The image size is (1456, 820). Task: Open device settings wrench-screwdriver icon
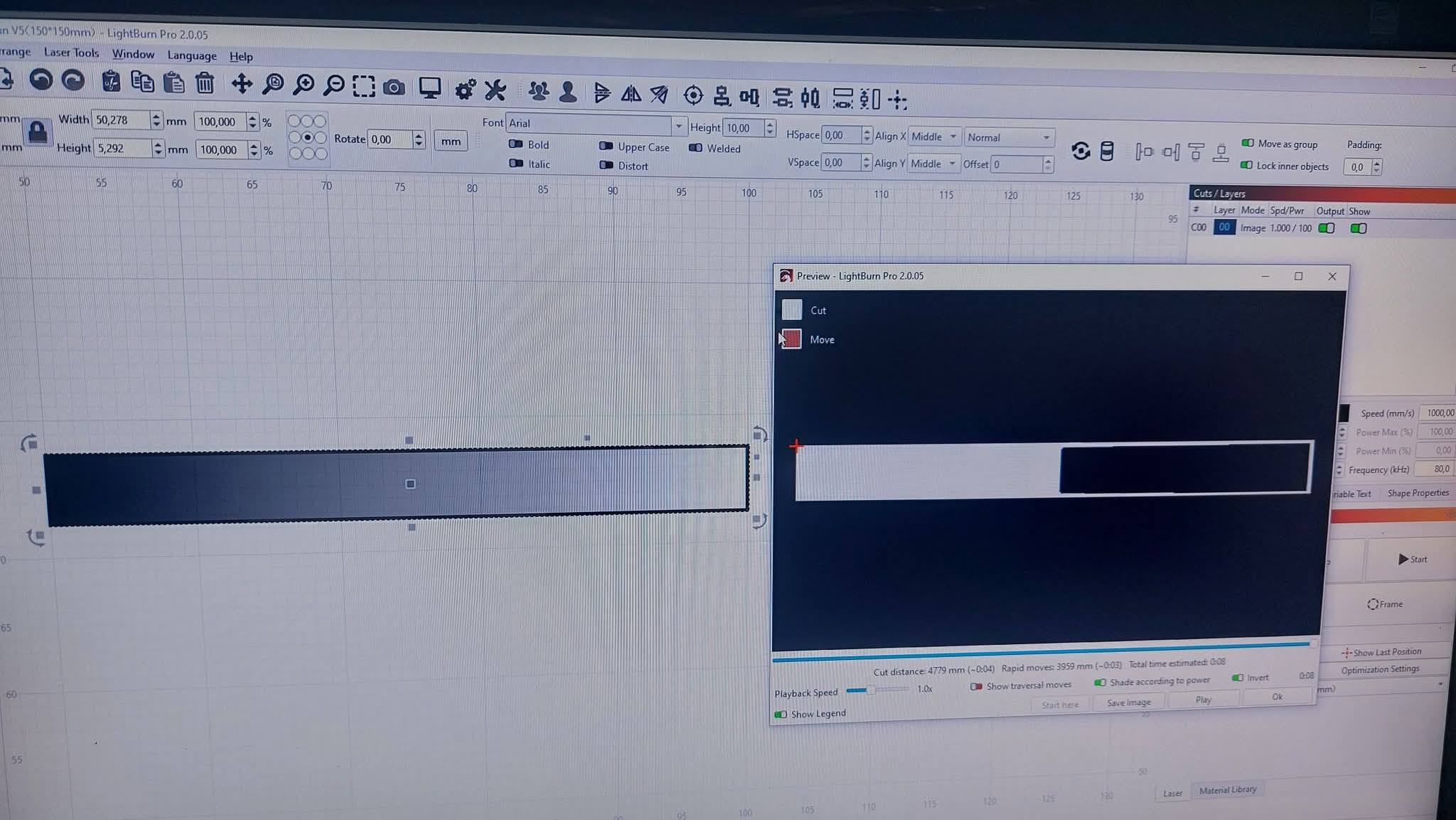495,90
